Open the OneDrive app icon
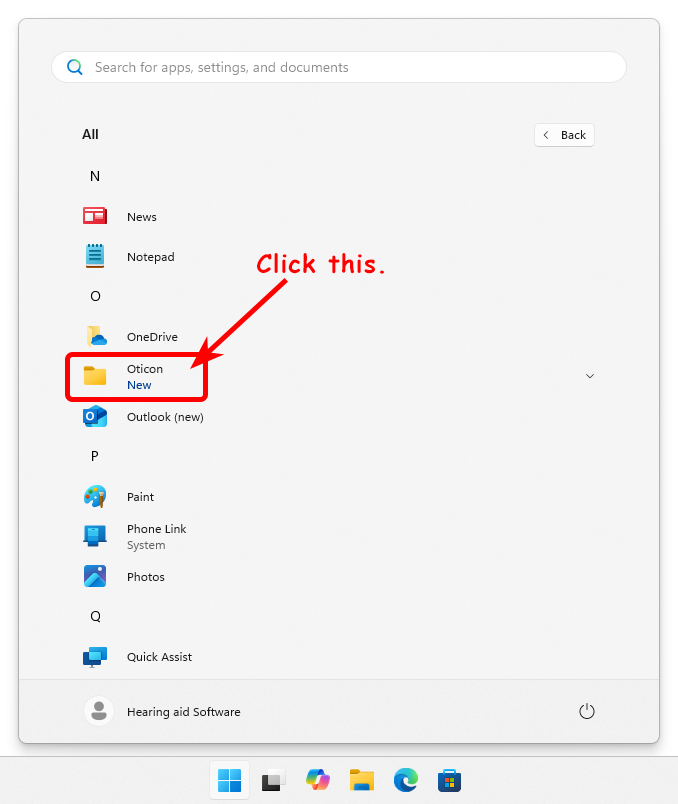This screenshot has height=804, width=678. 95,336
